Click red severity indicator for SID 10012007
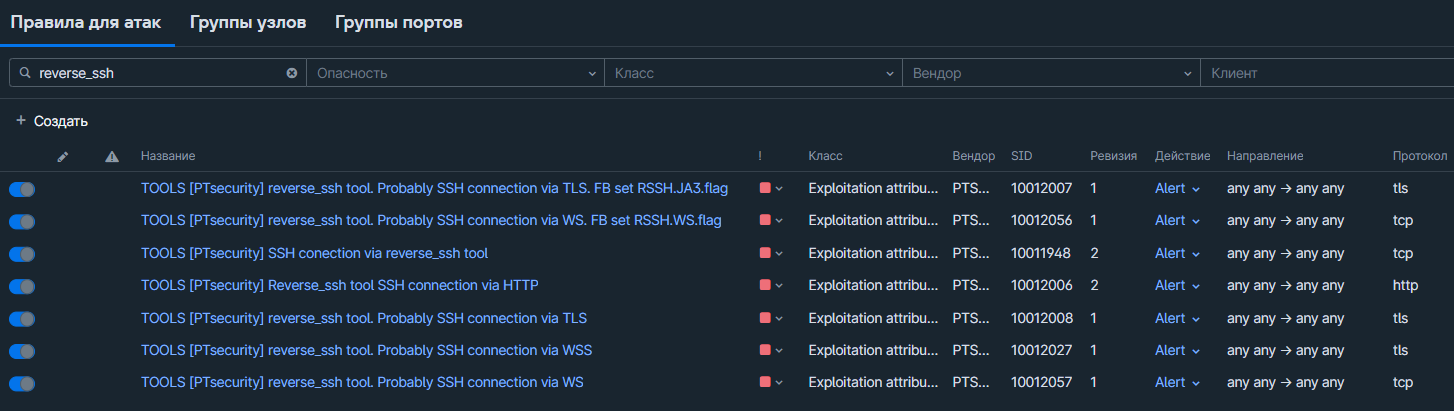1454x411 pixels. tap(765, 188)
